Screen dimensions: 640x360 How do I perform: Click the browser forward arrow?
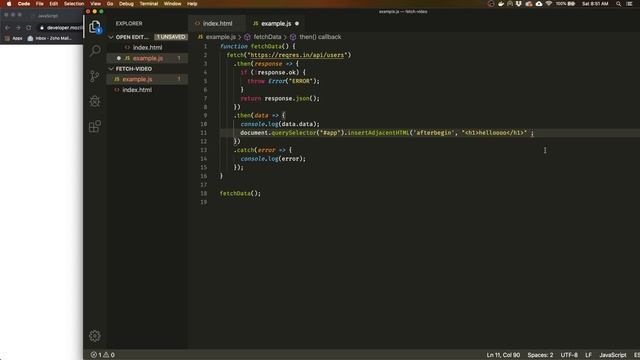click(18, 28)
